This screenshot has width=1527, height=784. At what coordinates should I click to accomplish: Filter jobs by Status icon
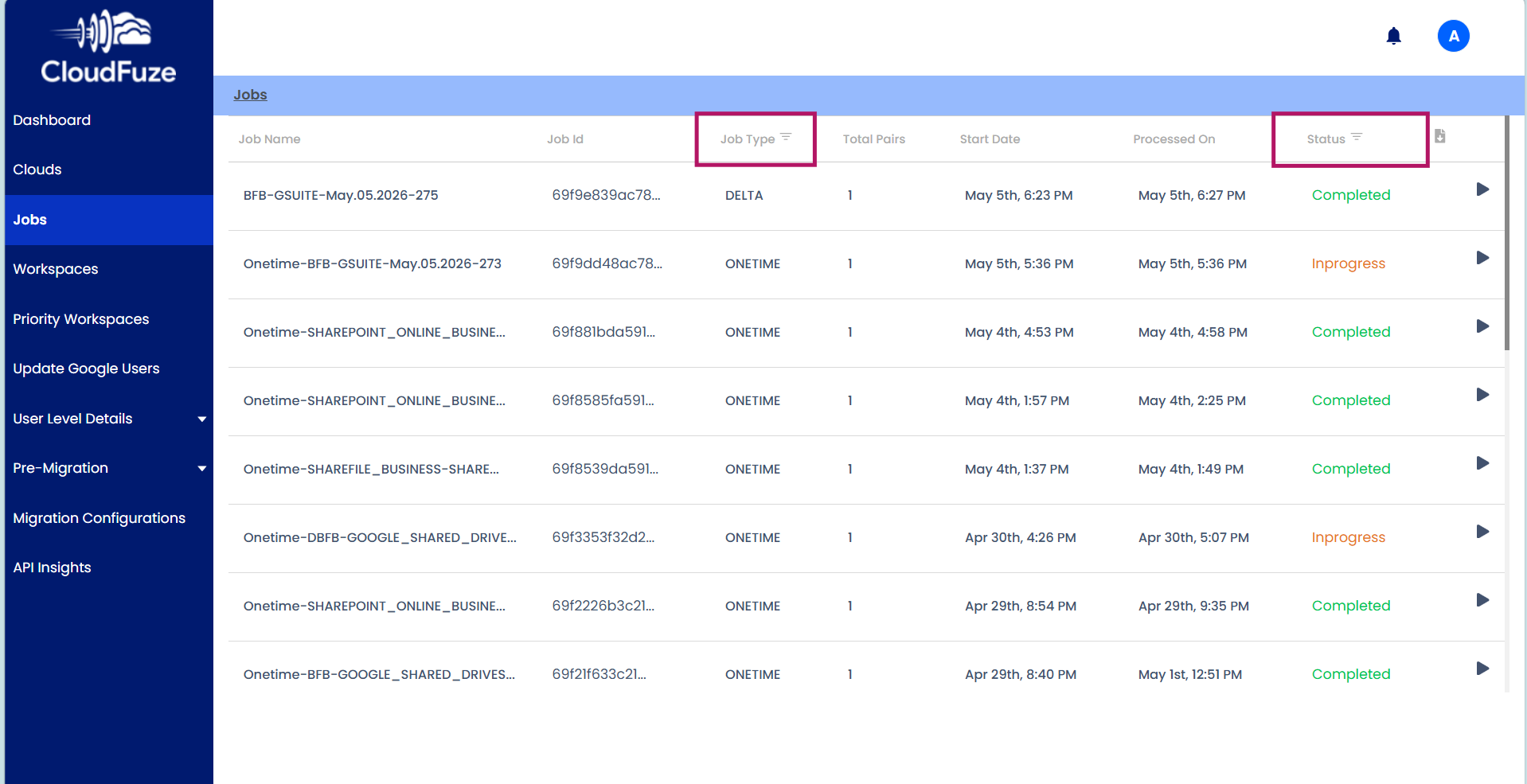tap(1357, 137)
